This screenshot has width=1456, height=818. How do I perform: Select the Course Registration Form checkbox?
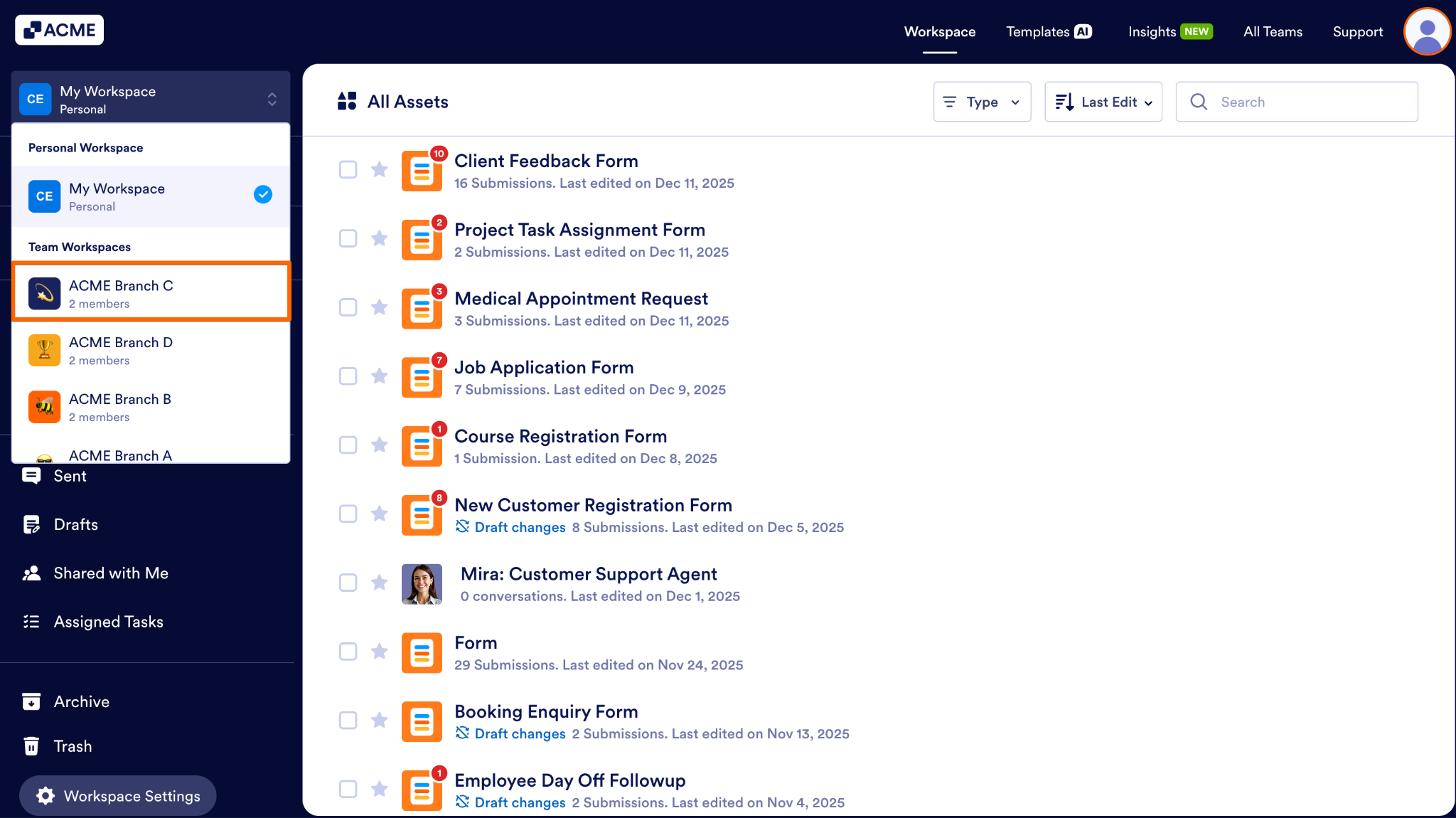[348, 445]
